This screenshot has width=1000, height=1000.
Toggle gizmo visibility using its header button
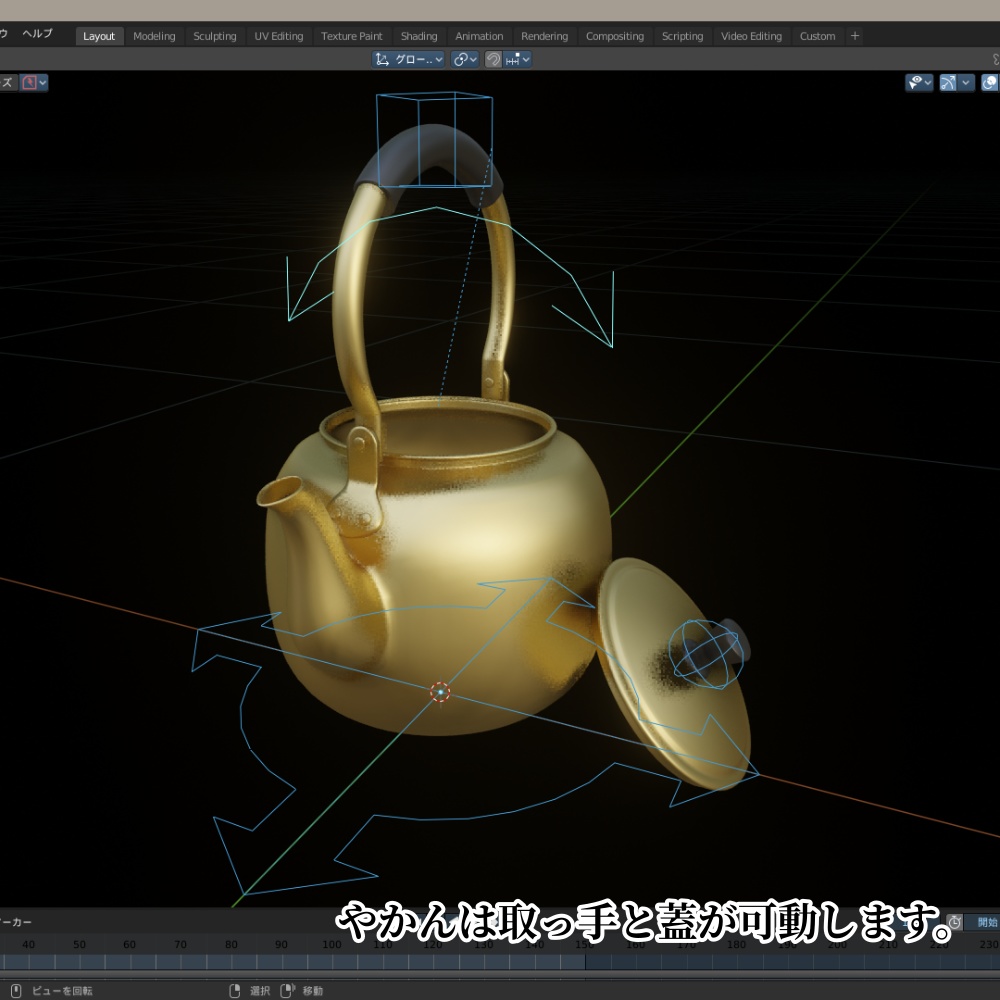pyautogui.click(x=948, y=82)
